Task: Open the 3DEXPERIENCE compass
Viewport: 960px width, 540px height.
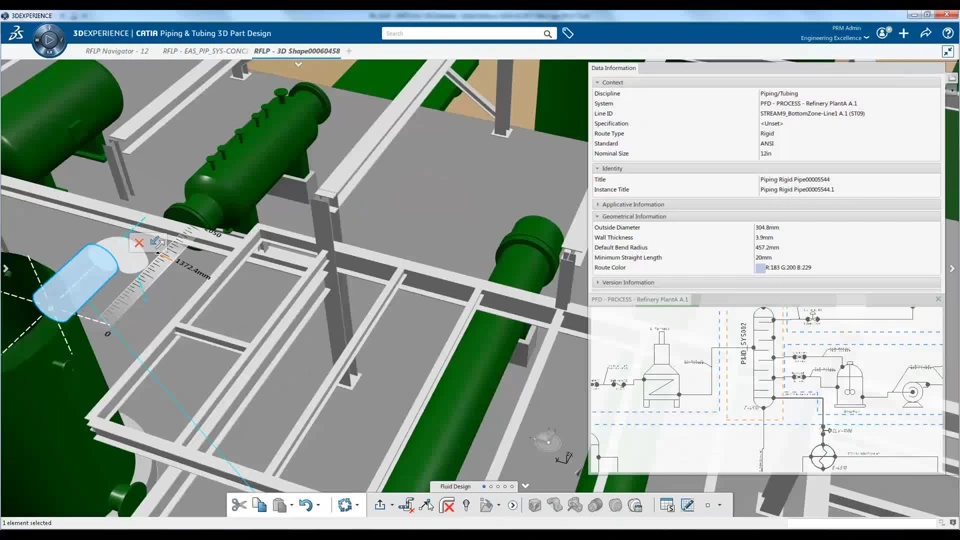Action: pos(49,40)
